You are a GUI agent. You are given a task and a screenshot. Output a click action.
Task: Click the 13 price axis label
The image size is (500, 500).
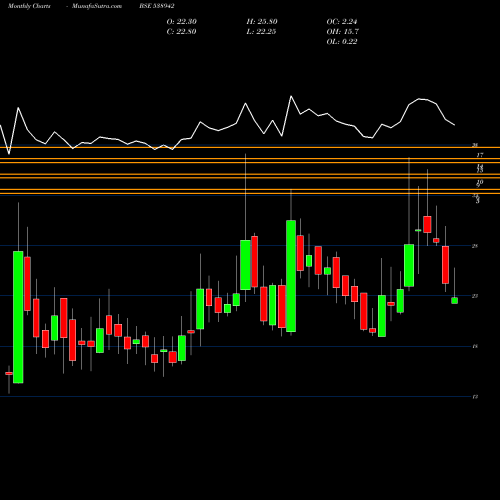pyautogui.click(x=475, y=397)
